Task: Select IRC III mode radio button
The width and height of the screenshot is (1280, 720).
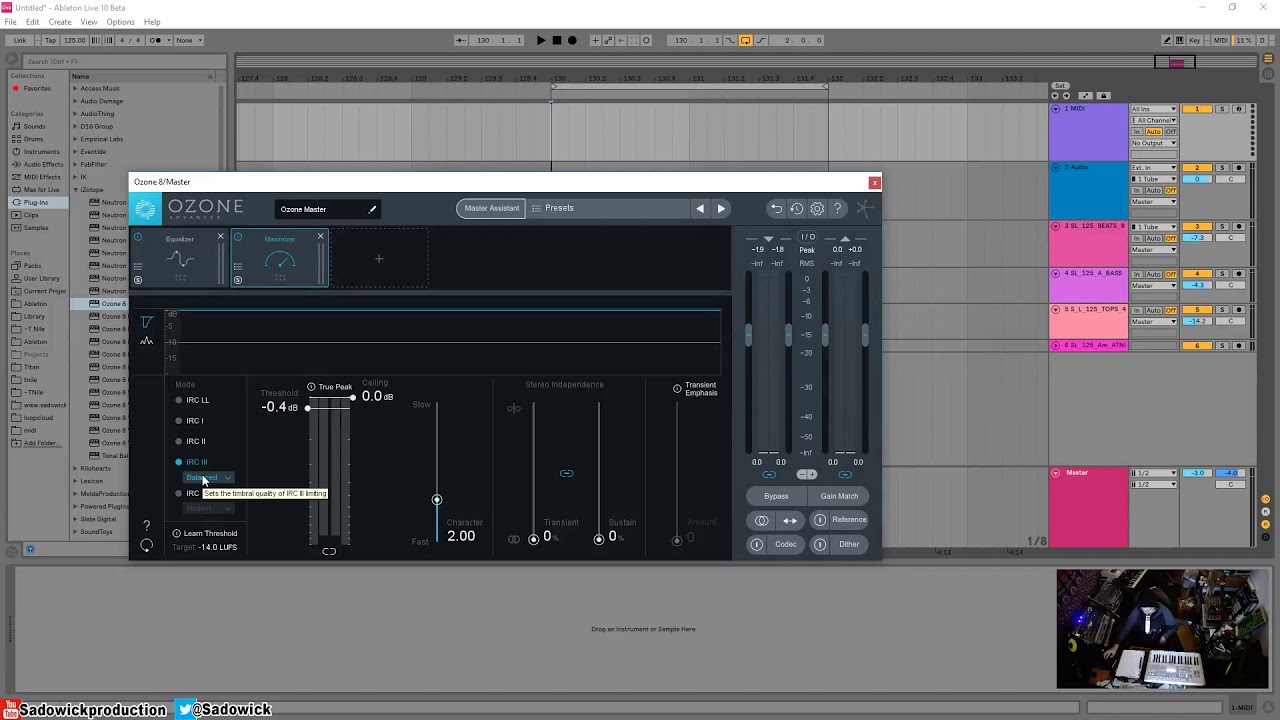Action: (x=179, y=462)
